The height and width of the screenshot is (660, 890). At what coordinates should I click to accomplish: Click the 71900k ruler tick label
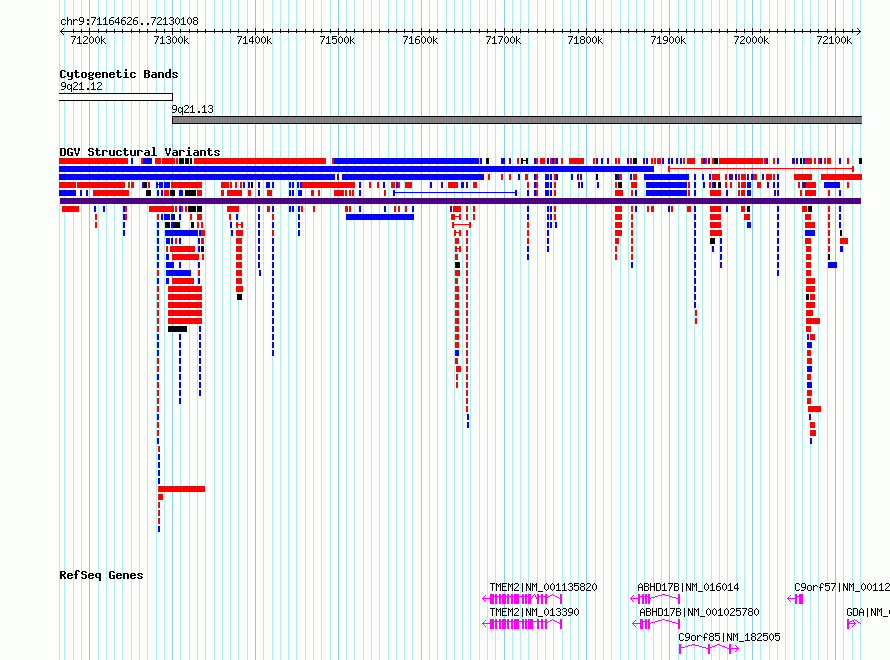pyautogui.click(x=668, y=40)
